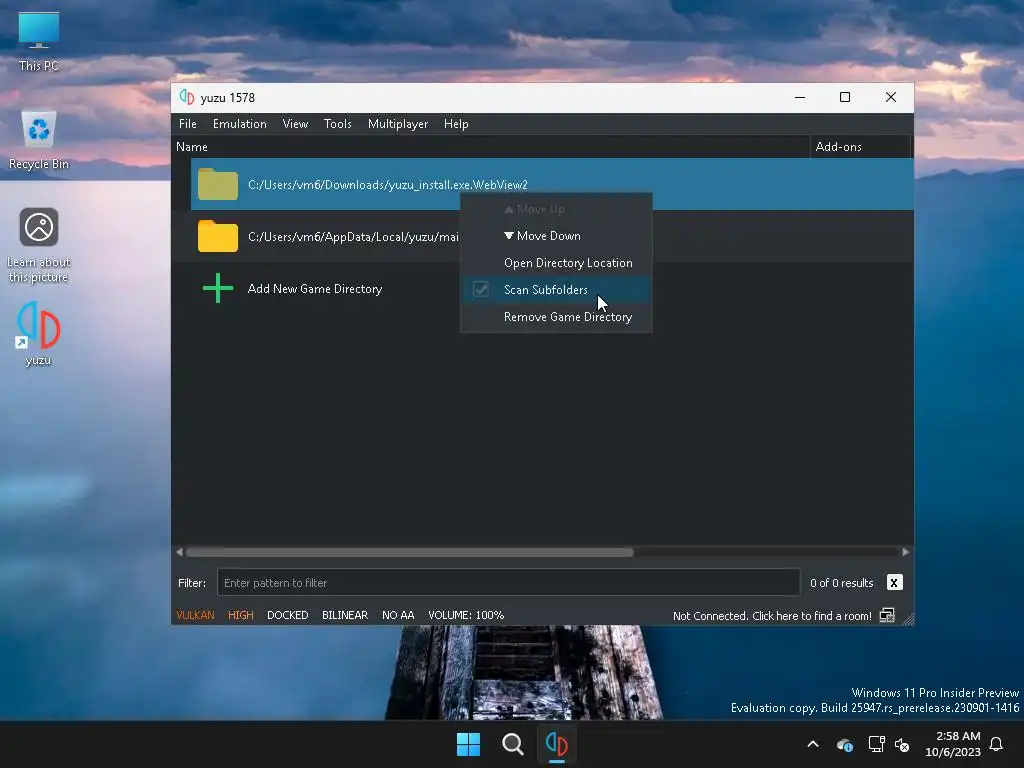The image size is (1024, 768).
Task: Open the This PC desktop icon
Action: pyautogui.click(x=39, y=41)
